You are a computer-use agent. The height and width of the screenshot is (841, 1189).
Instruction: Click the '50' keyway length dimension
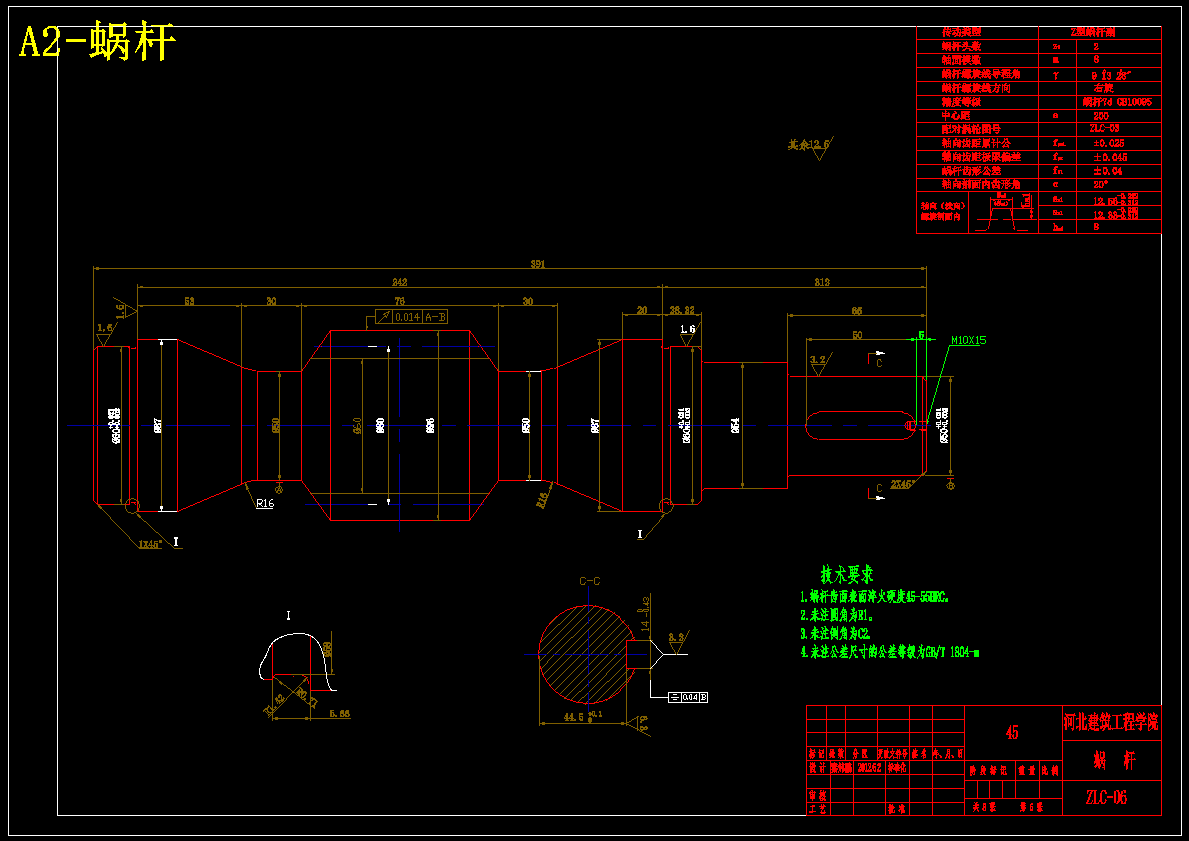click(x=857, y=334)
